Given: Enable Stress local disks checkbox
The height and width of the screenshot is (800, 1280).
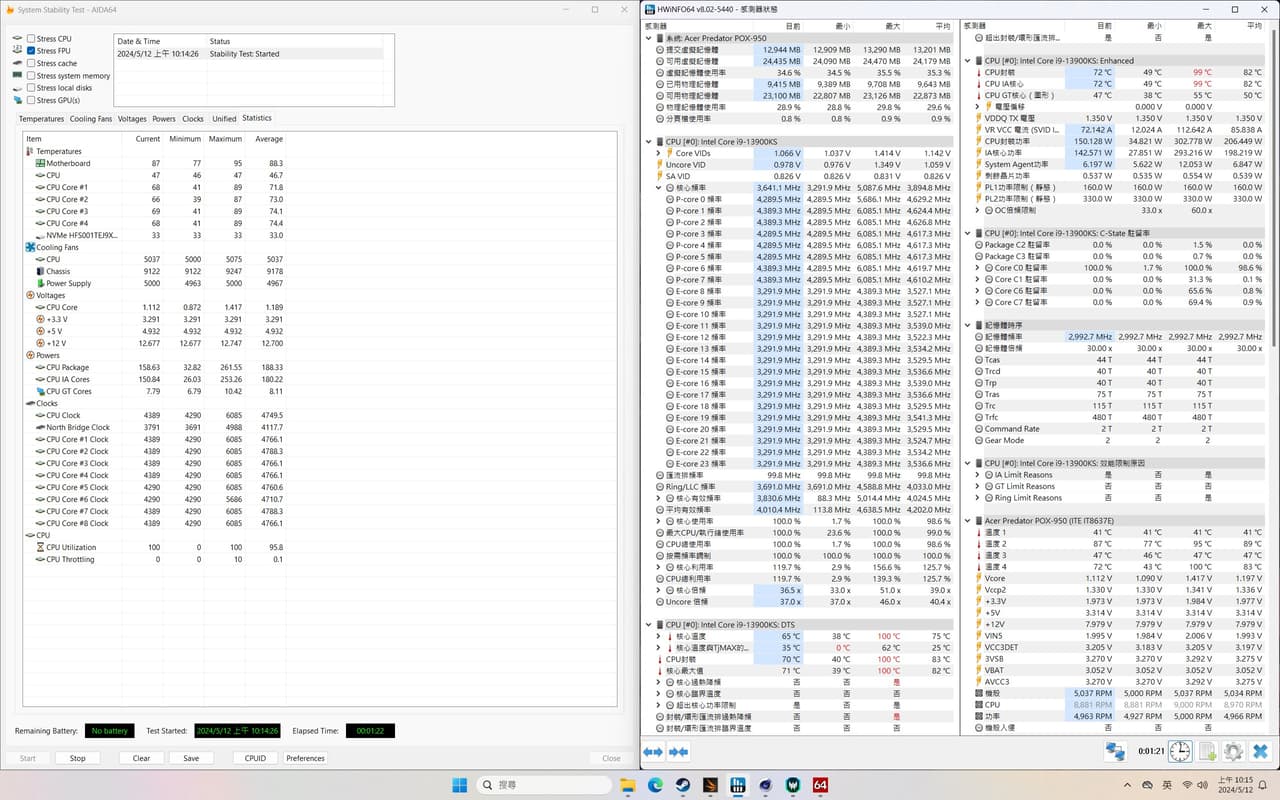Looking at the screenshot, I should point(31,88).
